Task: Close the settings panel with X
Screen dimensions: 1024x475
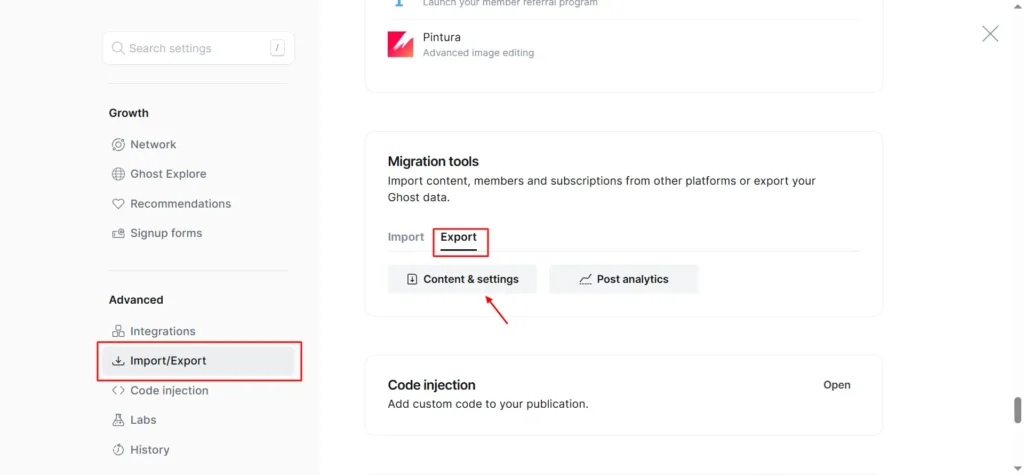Action: tap(990, 34)
